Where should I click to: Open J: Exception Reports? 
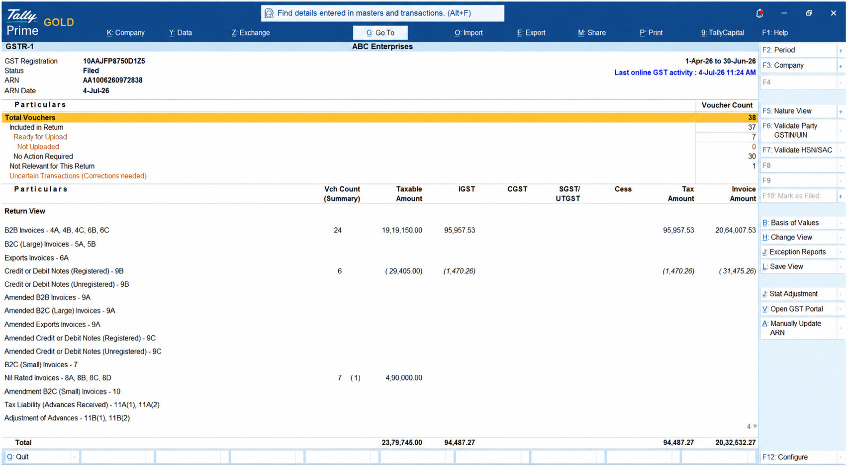pos(799,252)
